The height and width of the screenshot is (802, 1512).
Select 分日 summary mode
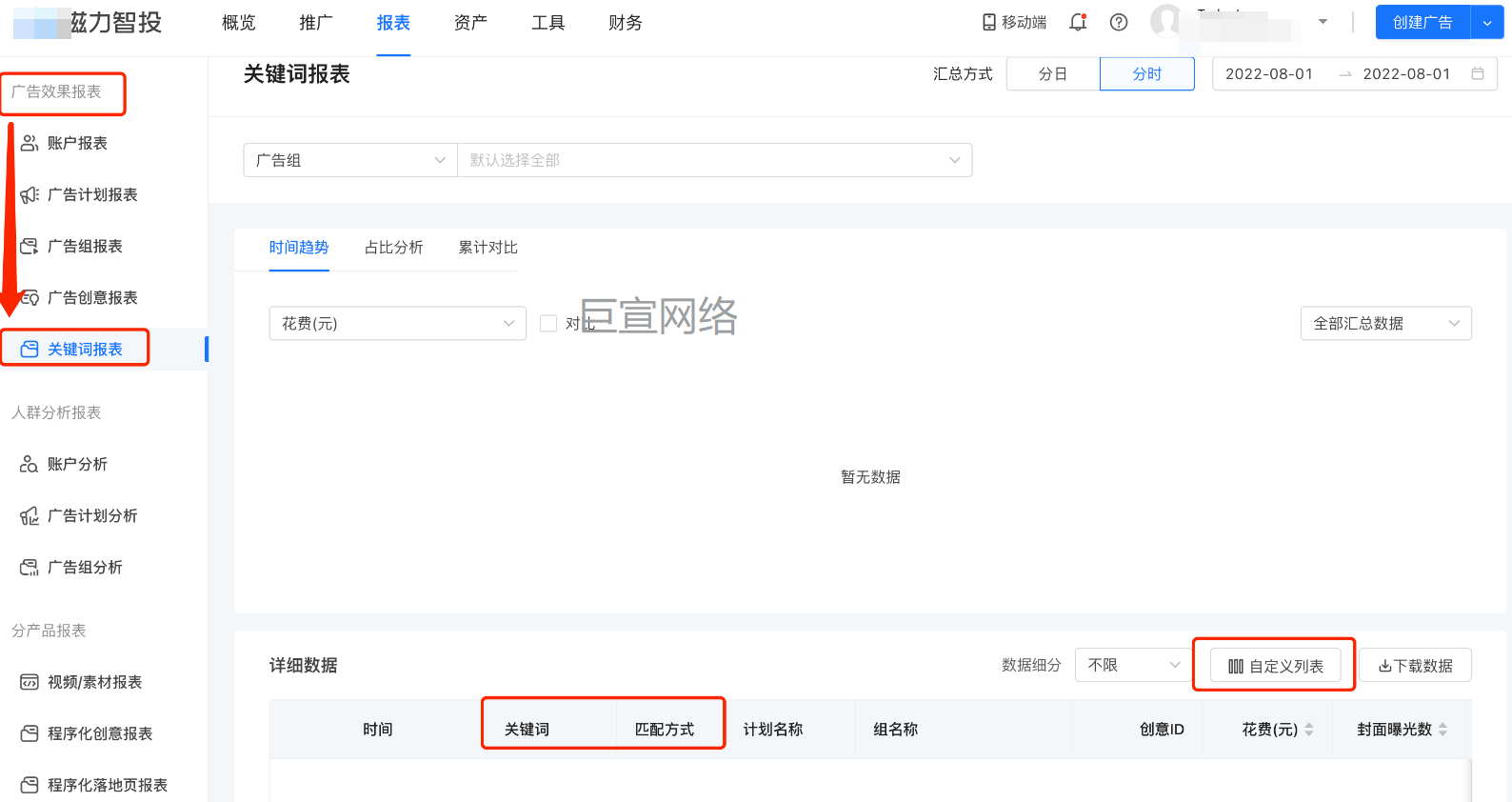1052,73
